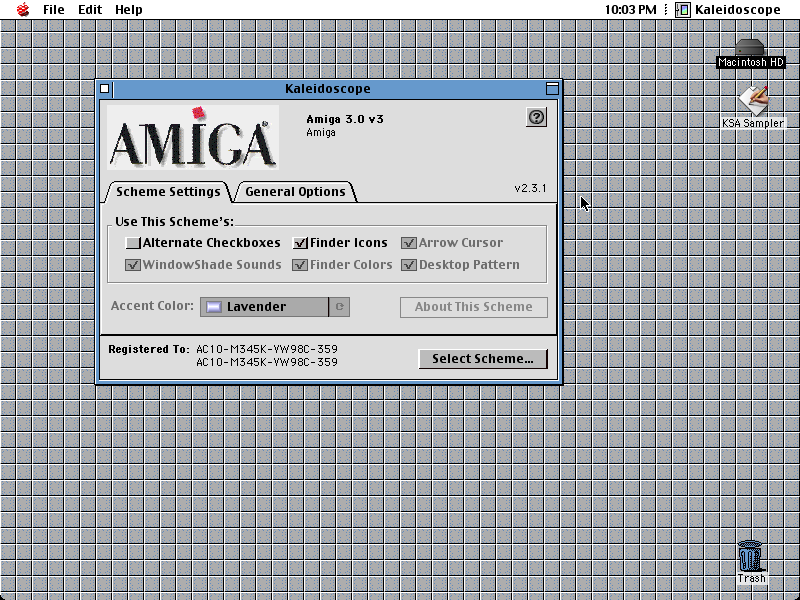Click the Use This Scheme's group label
Image resolution: width=800 pixels, height=600 pixels.
(174, 222)
